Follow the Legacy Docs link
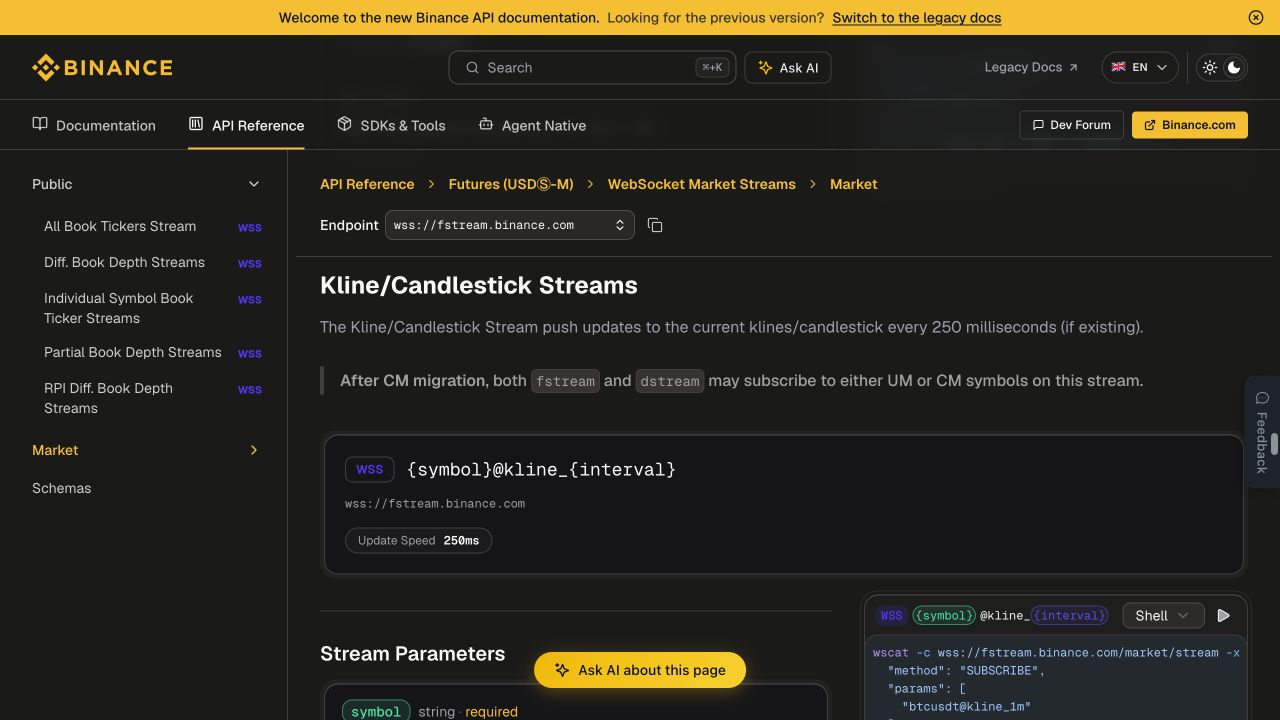Viewport: 1280px width, 720px height. 1031,67
